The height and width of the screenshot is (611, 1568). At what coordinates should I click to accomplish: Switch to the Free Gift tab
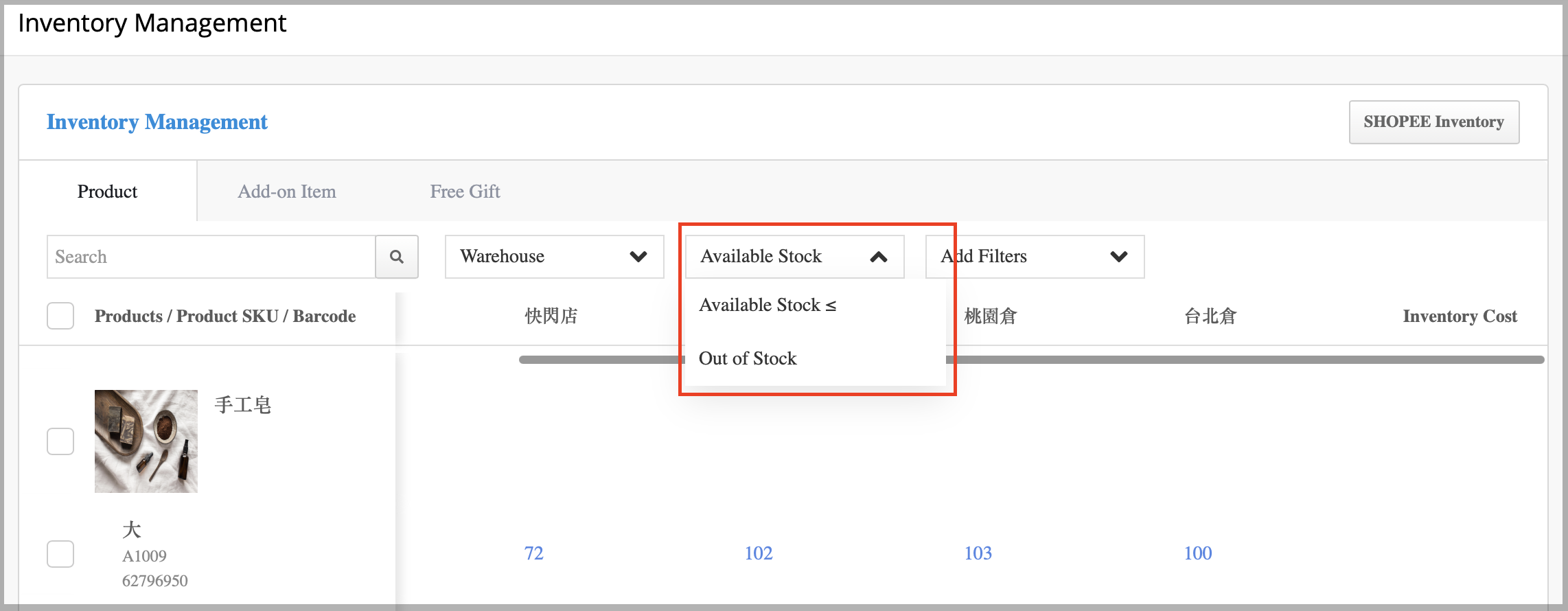point(465,192)
